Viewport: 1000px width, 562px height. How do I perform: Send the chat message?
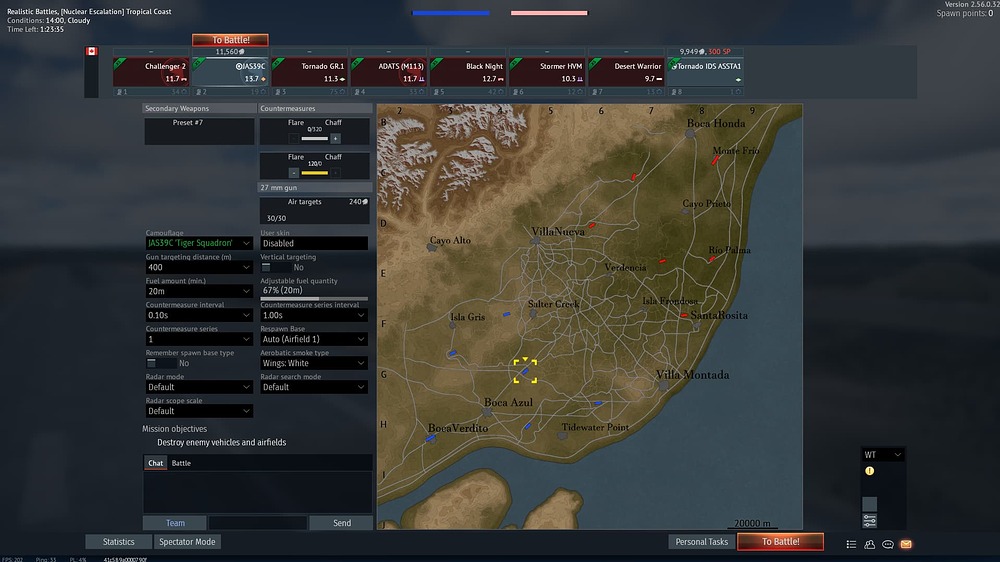[341, 523]
